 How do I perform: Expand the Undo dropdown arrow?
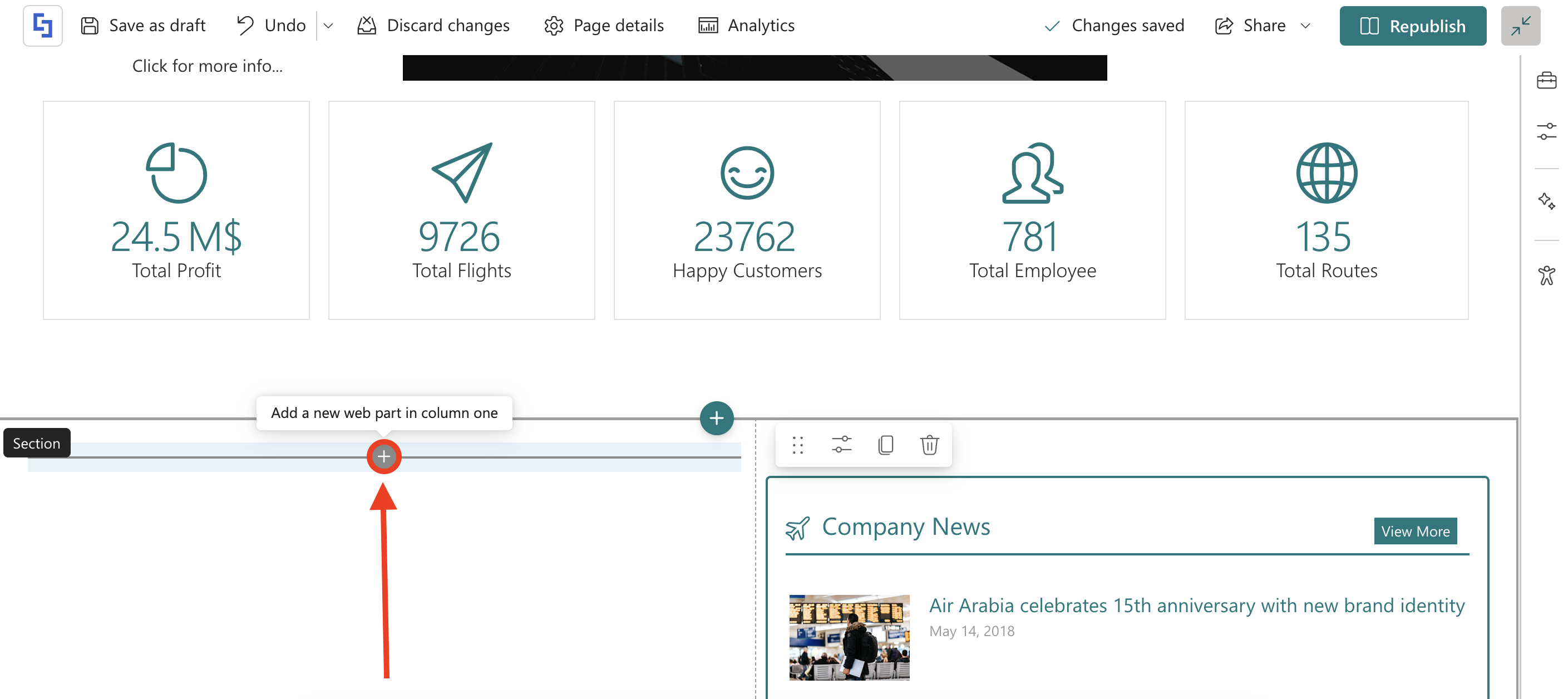coord(328,26)
